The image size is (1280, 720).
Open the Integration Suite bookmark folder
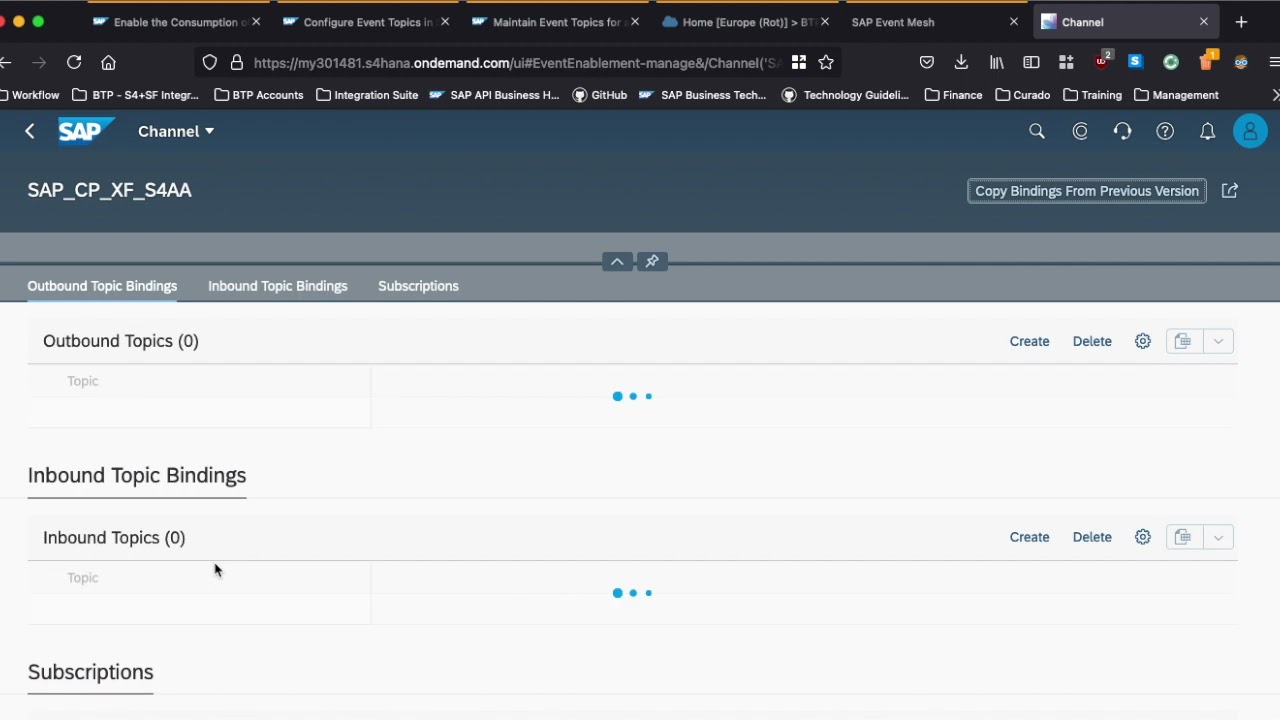coord(367,95)
